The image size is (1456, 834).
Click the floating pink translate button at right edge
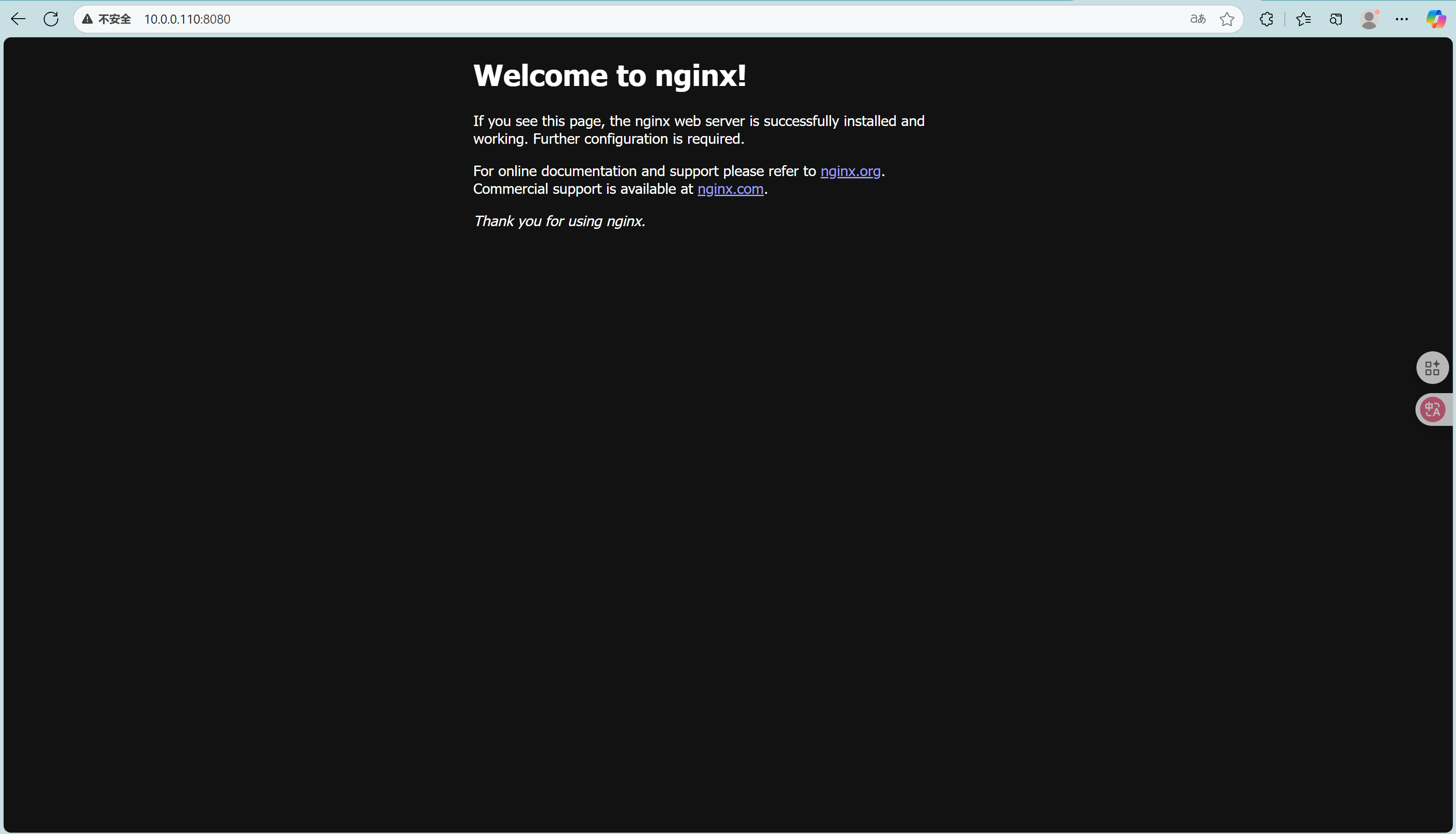click(1433, 409)
